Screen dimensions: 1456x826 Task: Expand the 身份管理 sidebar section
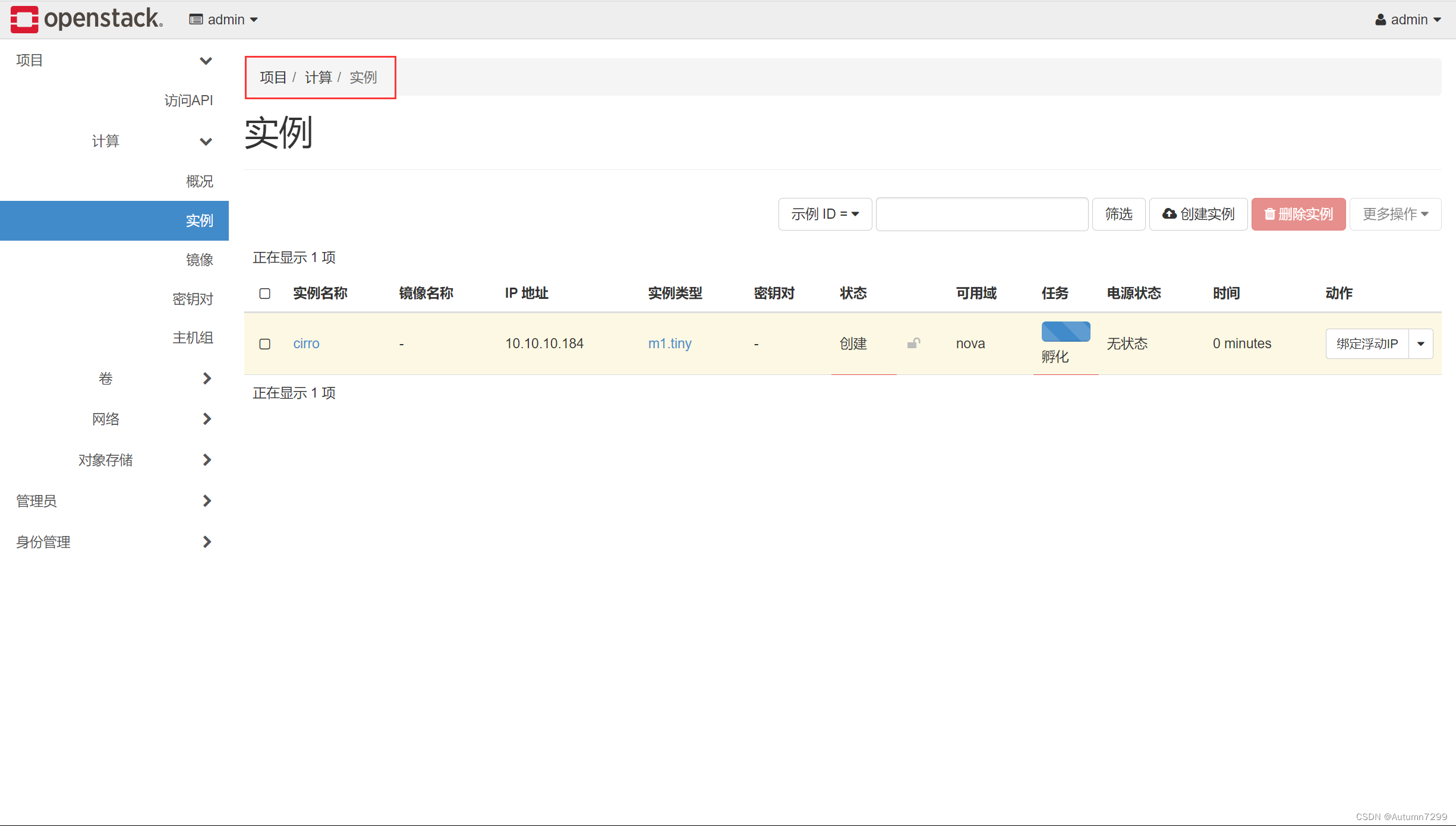(x=114, y=542)
